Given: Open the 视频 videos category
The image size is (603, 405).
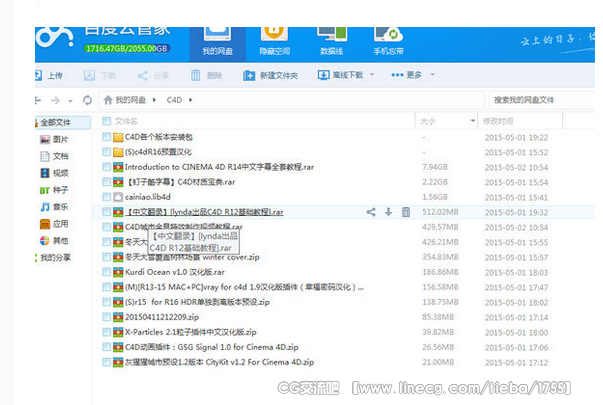Looking at the screenshot, I should click(54, 173).
